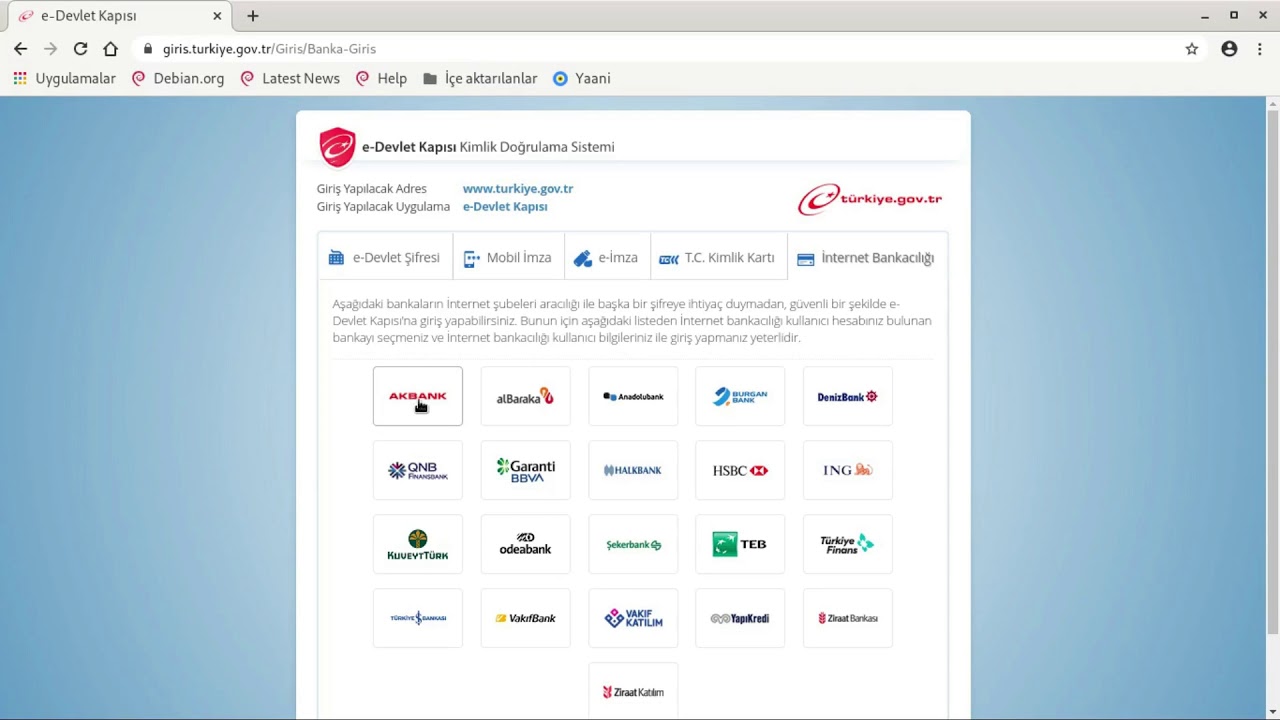Close the e-Devlet Kapısı tab
This screenshot has height=720, width=1280.
coord(217,16)
